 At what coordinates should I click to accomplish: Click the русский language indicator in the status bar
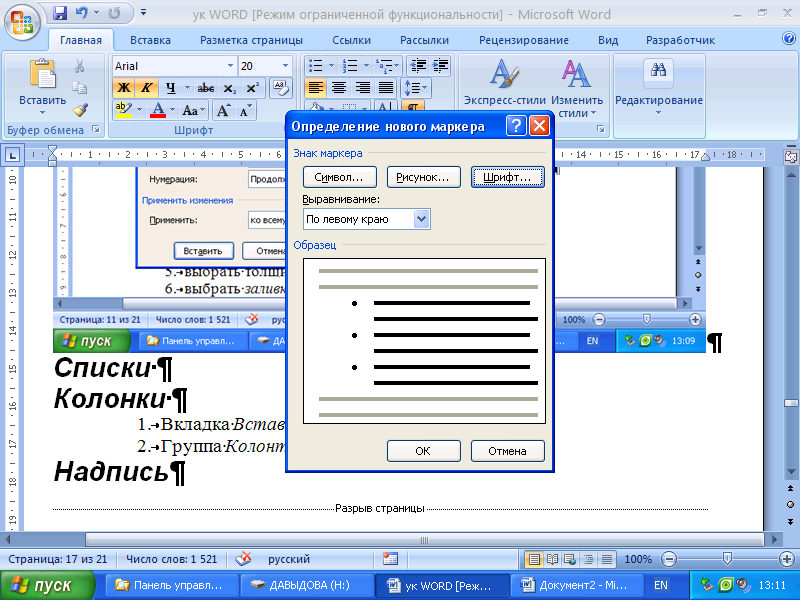click(x=289, y=559)
